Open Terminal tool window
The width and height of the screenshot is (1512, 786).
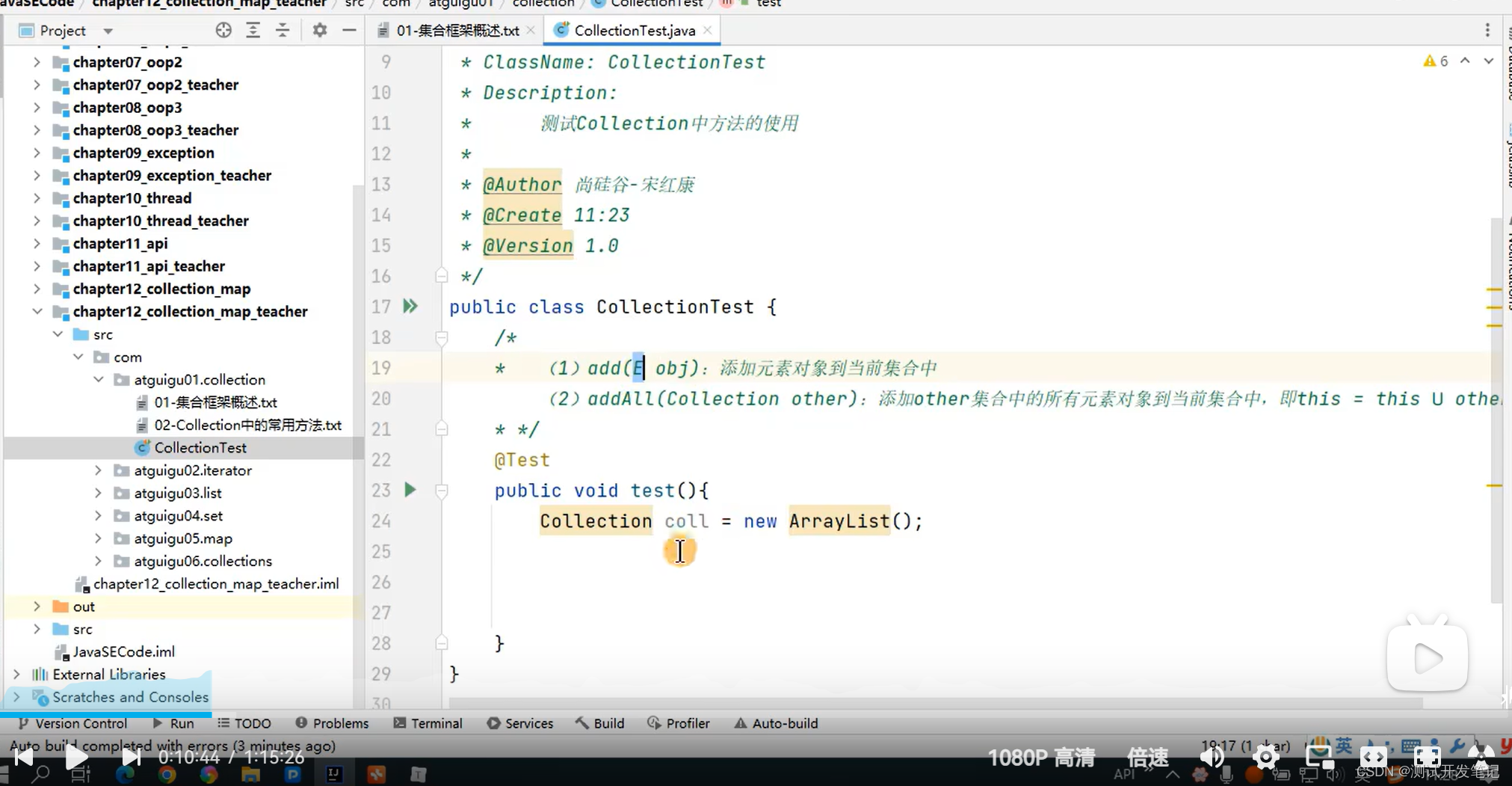[x=428, y=723]
